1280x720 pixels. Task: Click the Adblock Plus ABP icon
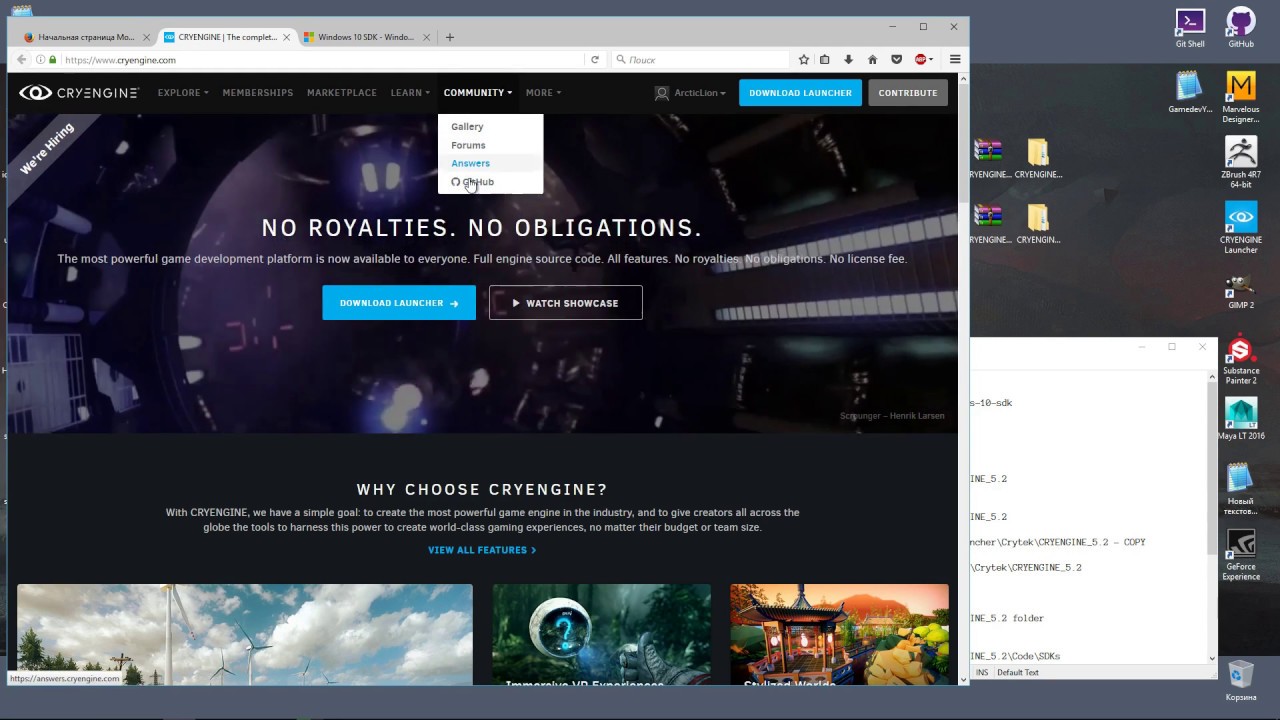point(920,60)
